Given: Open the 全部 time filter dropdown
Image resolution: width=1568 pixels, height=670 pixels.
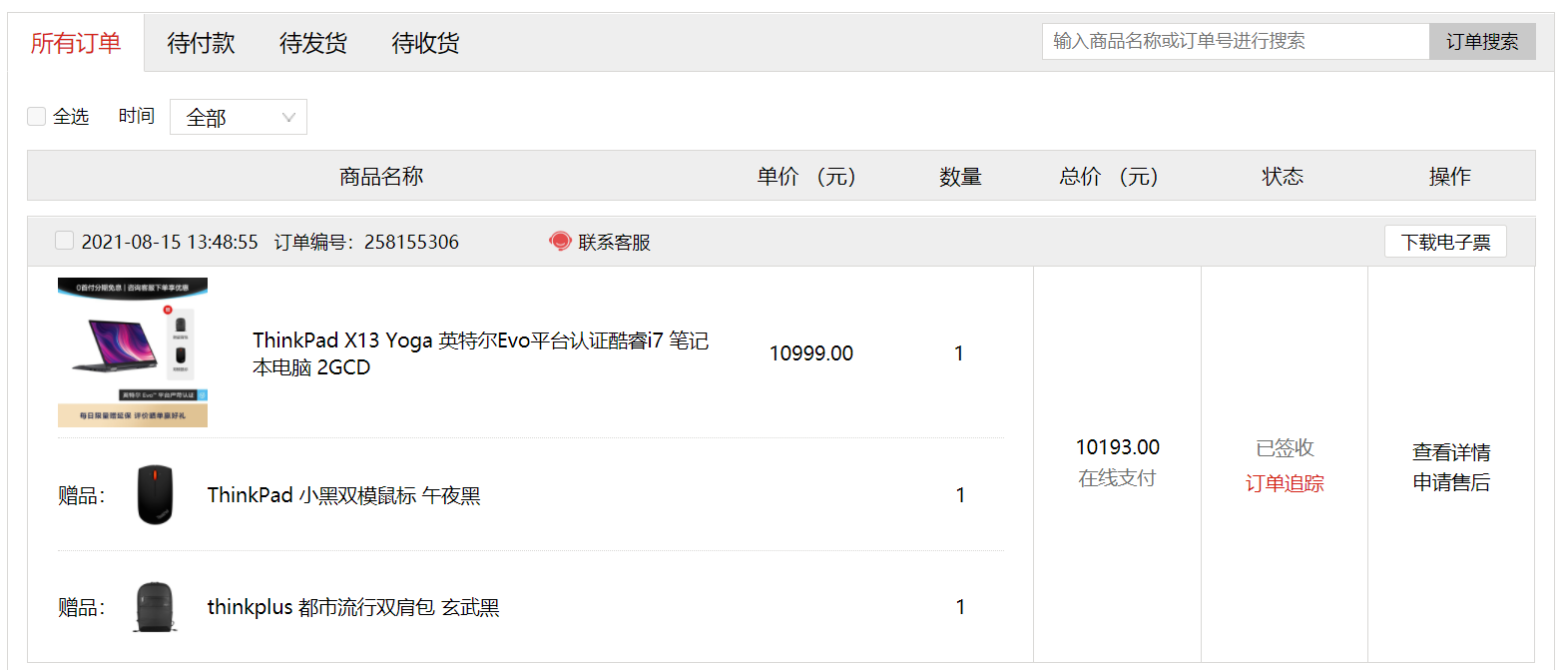Looking at the screenshot, I should point(239,117).
